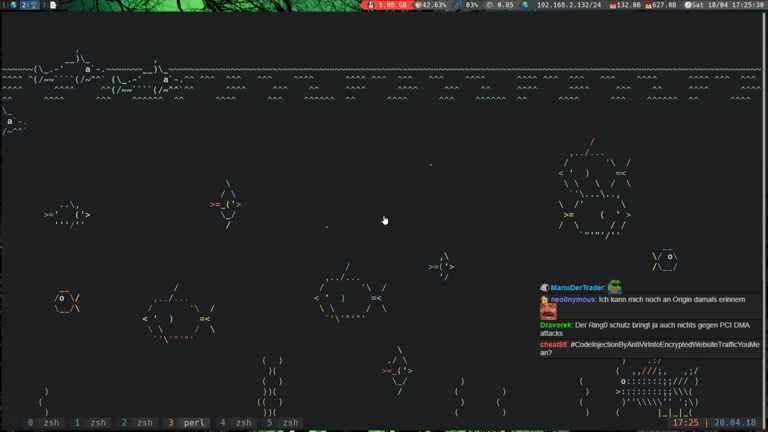Screen dimensions: 768x432
Task: Click the IP address 192.168.2.132/24
Action: [x=569, y=5]
